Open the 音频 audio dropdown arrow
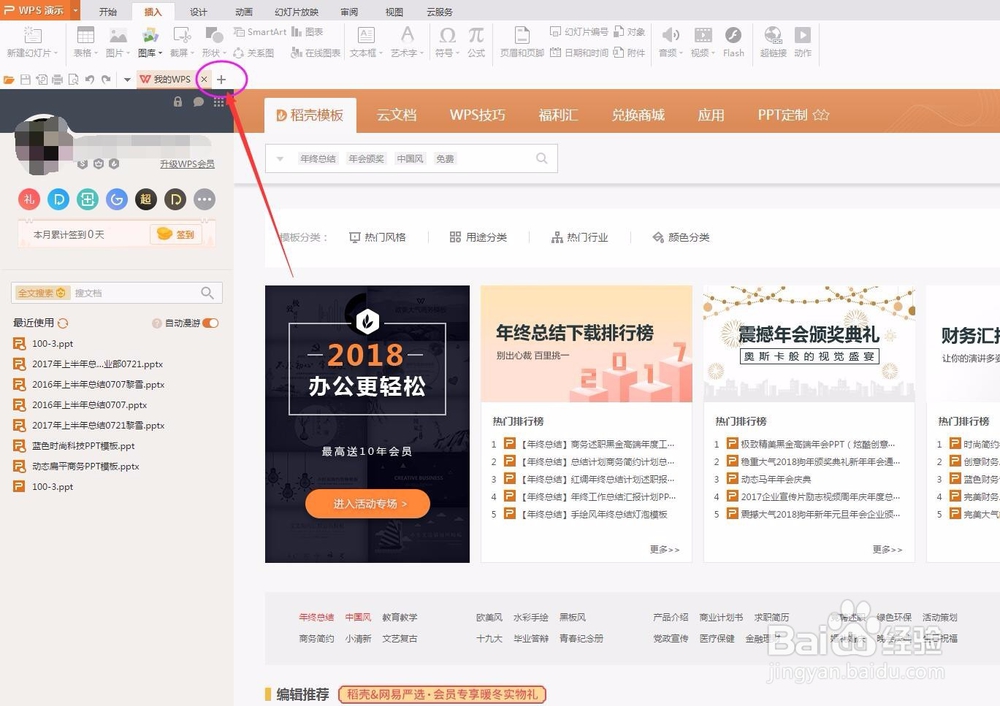 (x=681, y=53)
